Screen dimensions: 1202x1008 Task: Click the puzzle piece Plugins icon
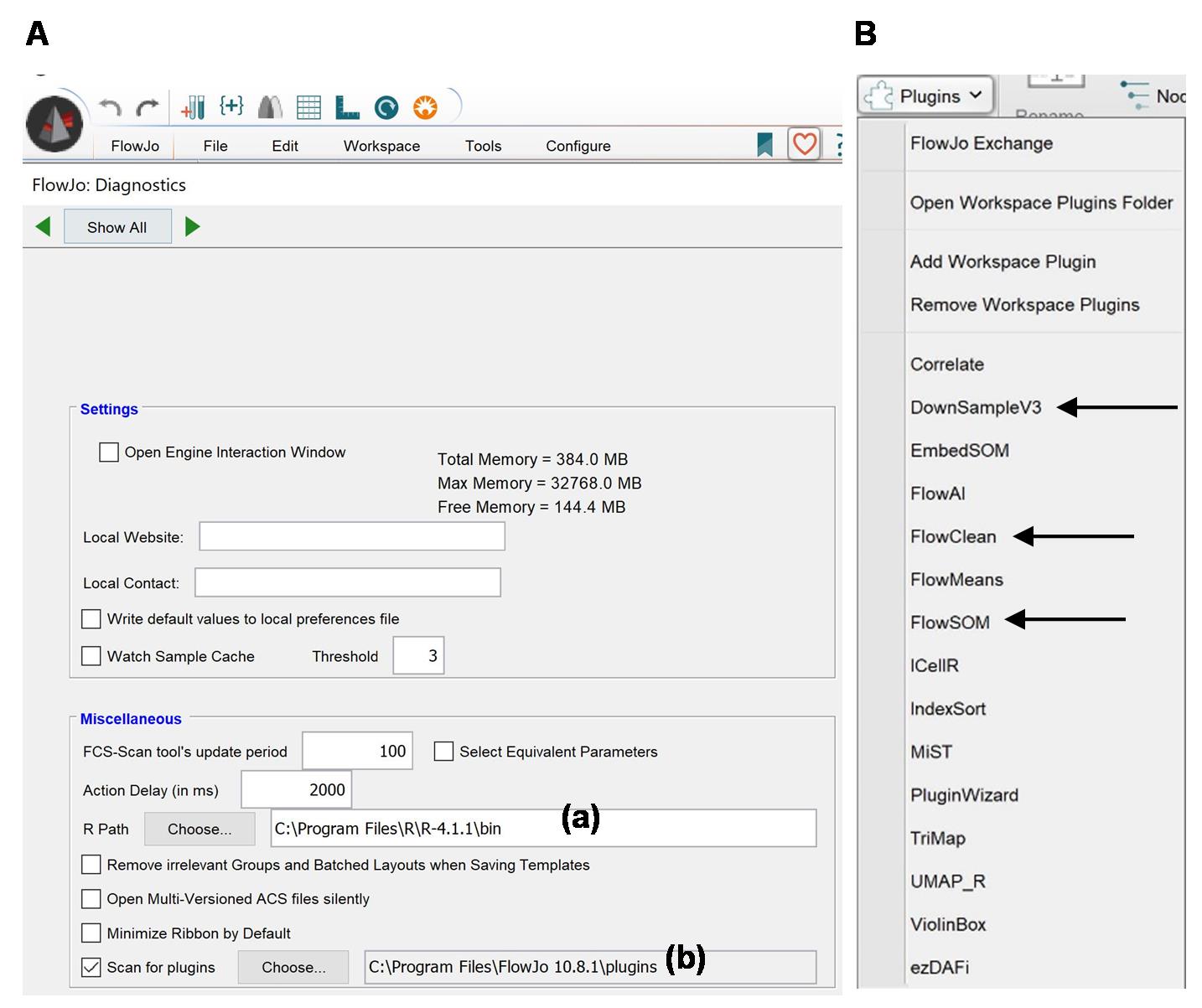[x=878, y=96]
